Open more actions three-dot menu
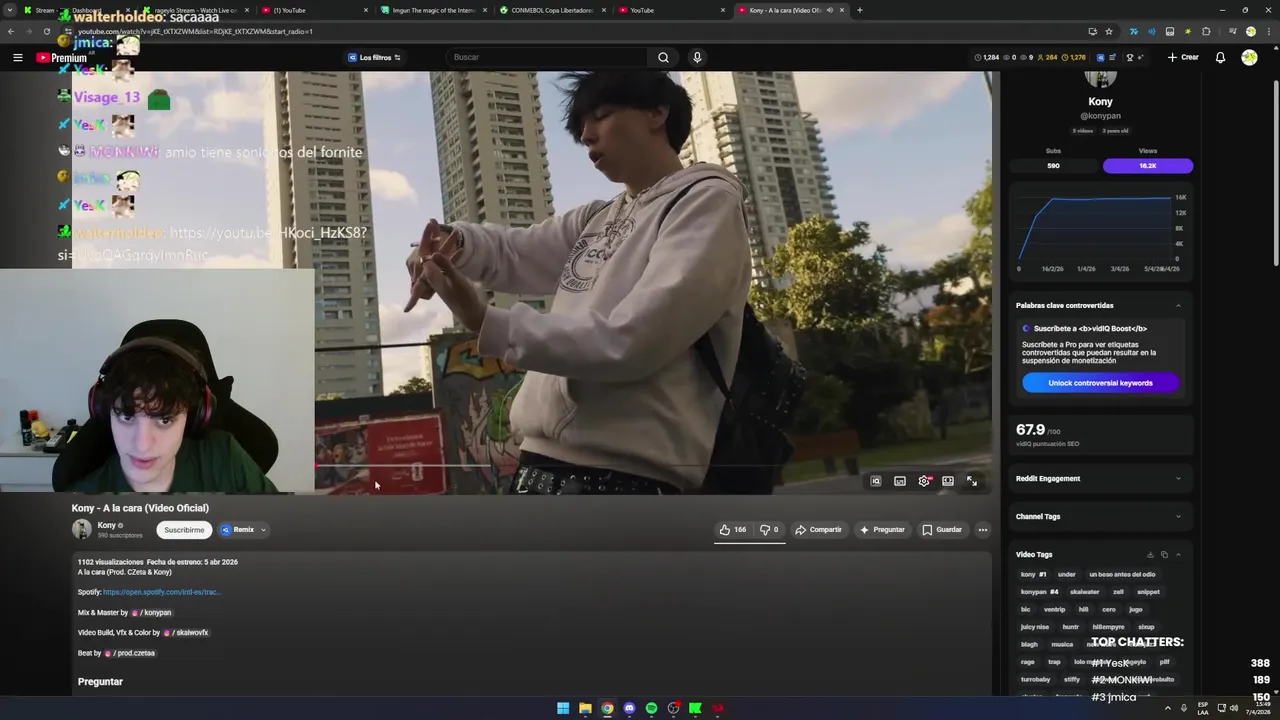This screenshot has width=1280, height=720. 983,530
